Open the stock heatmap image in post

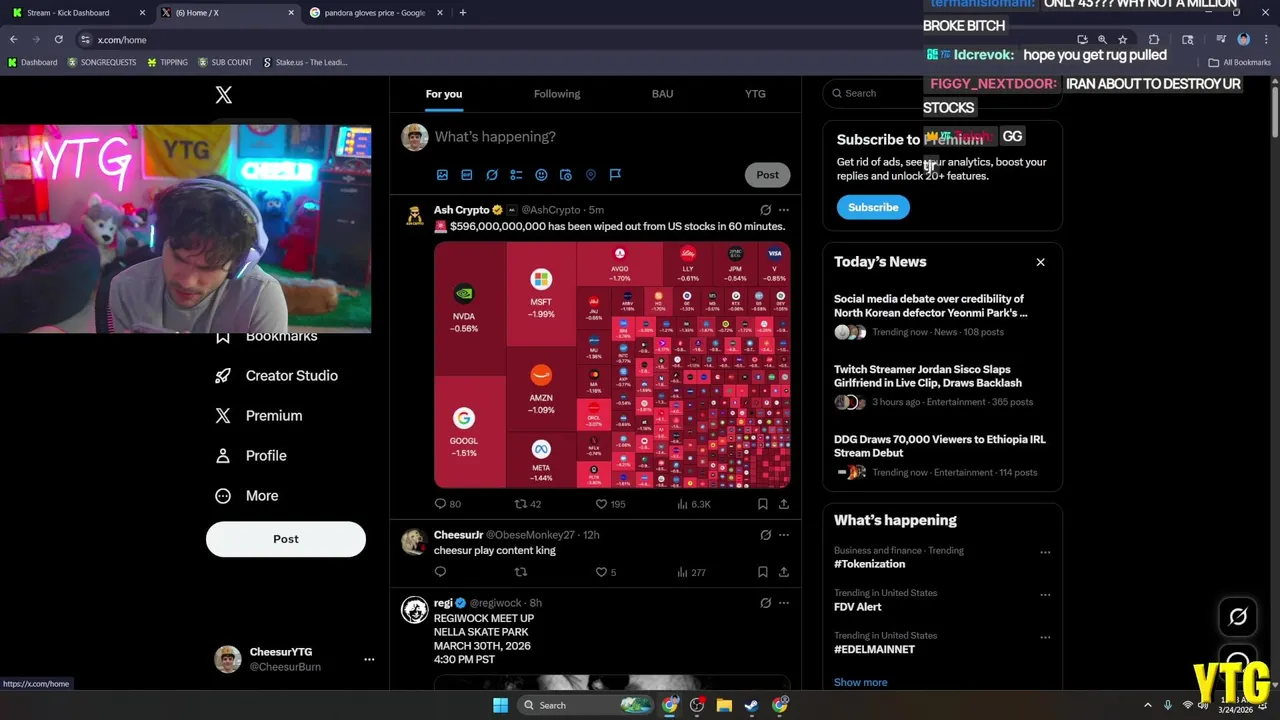[x=612, y=365]
